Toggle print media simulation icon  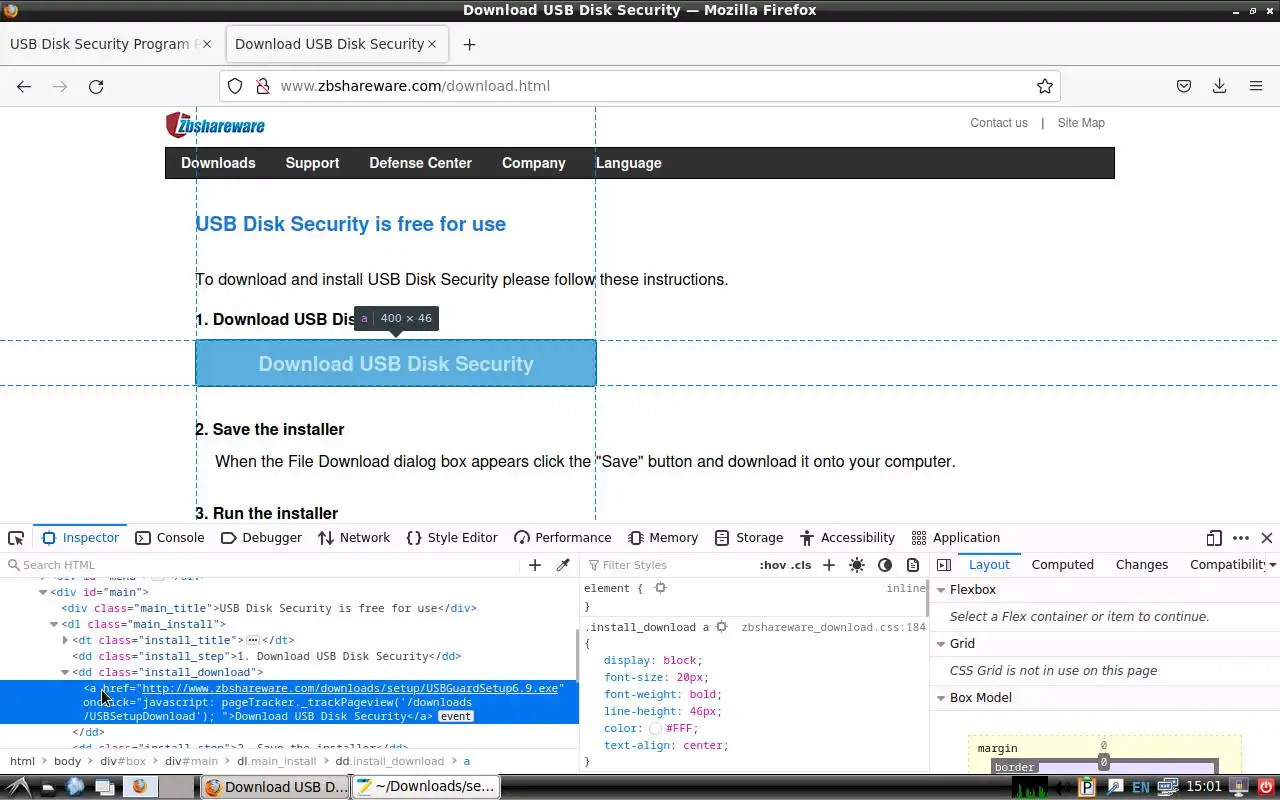click(913, 565)
